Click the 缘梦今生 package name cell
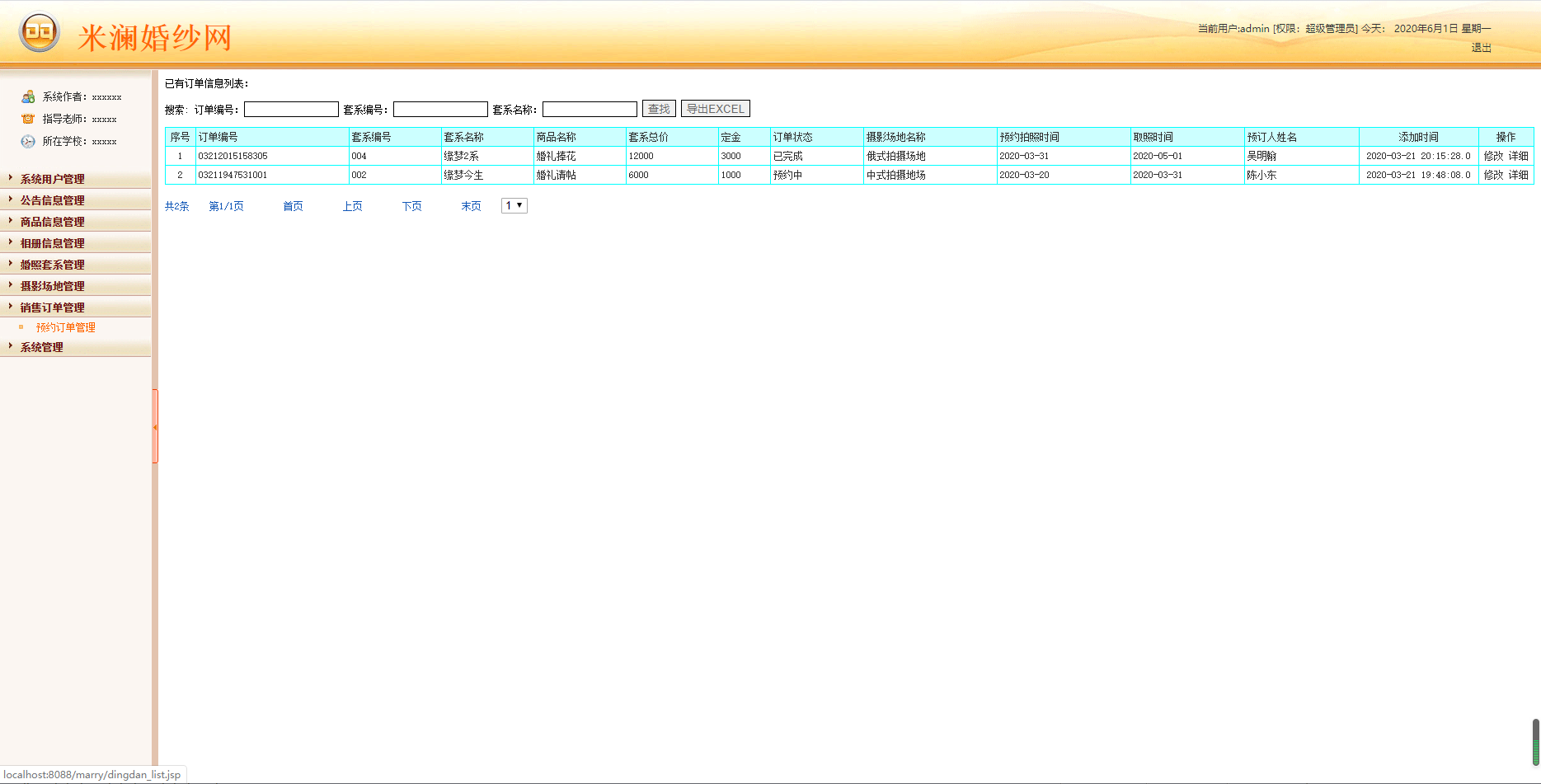 (487, 175)
